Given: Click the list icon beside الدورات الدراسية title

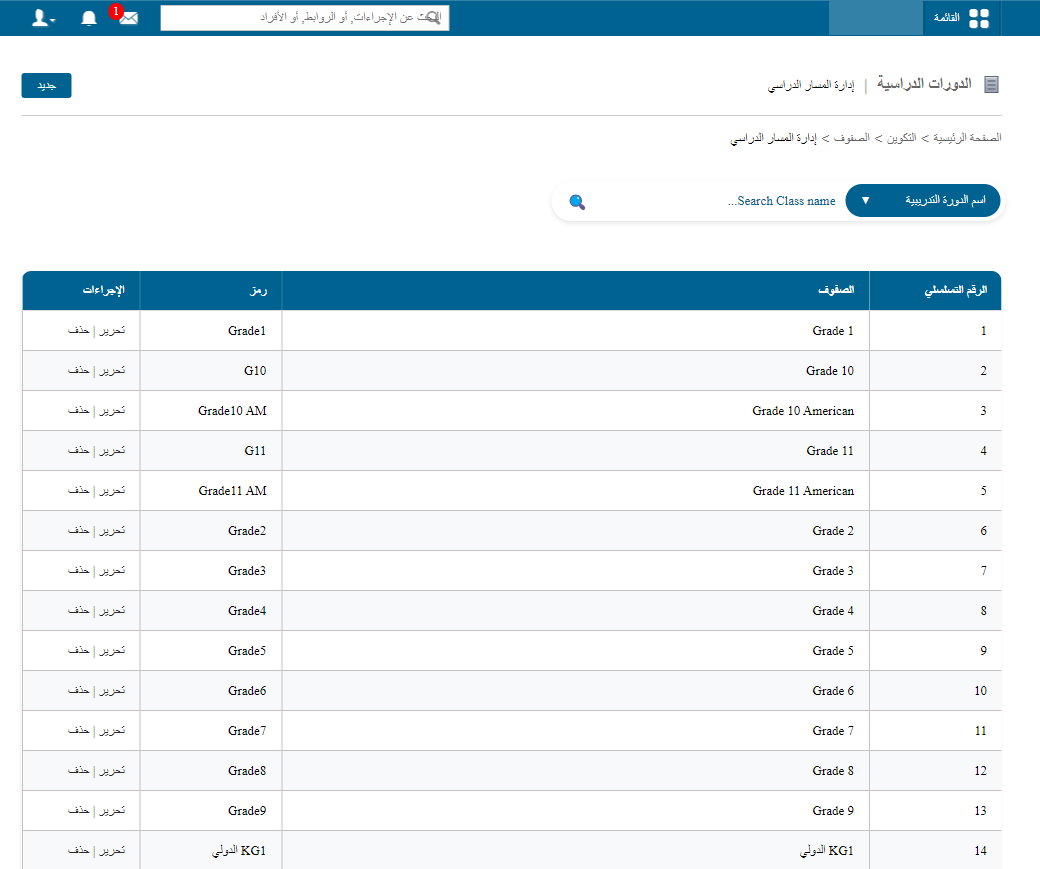Looking at the screenshot, I should pos(991,84).
